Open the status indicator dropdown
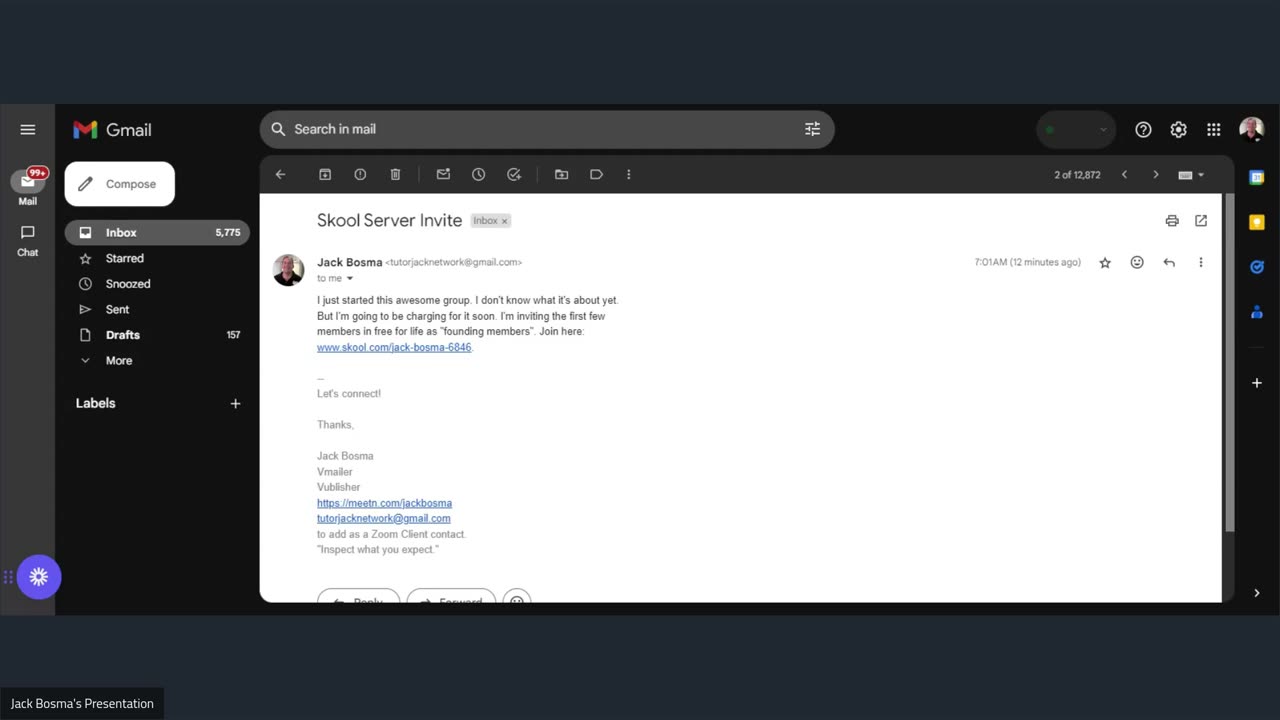1280x720 pixels. pyautogui.click(x=1076, y=130)
